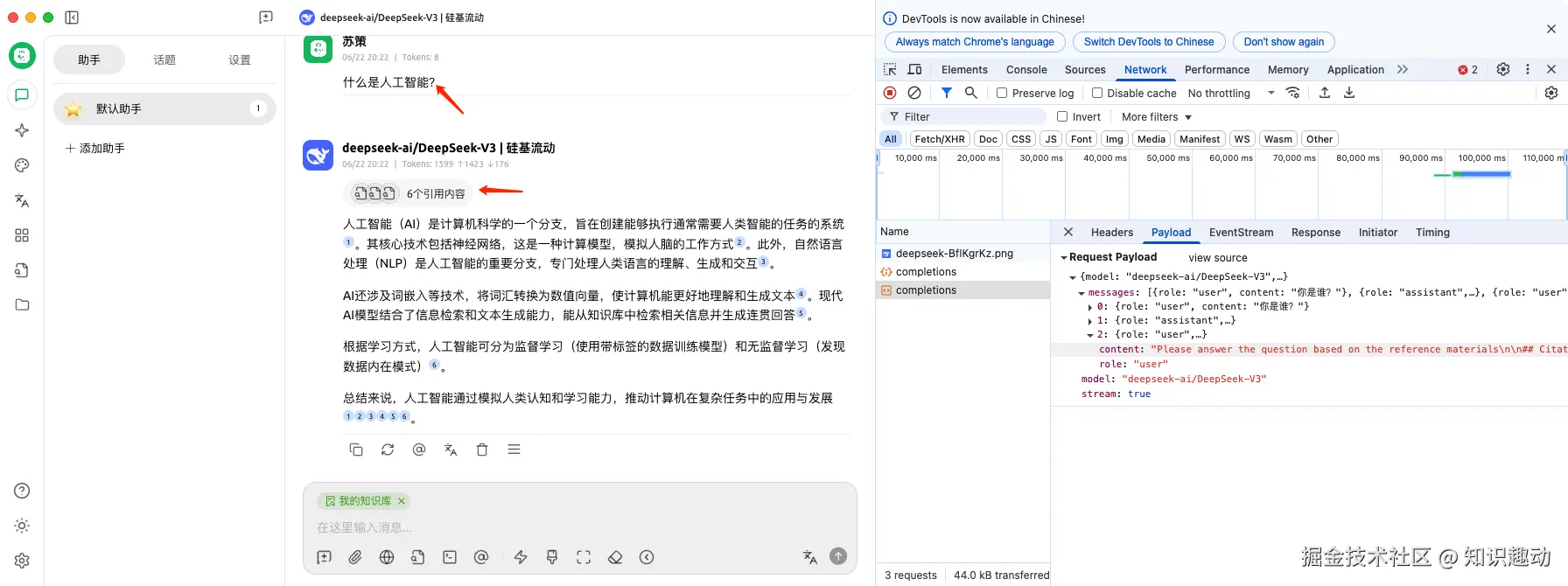This screenshot has width=1568, height=586.
Task: Translate the input text with the translate icon
Action: tap(810, 557)
